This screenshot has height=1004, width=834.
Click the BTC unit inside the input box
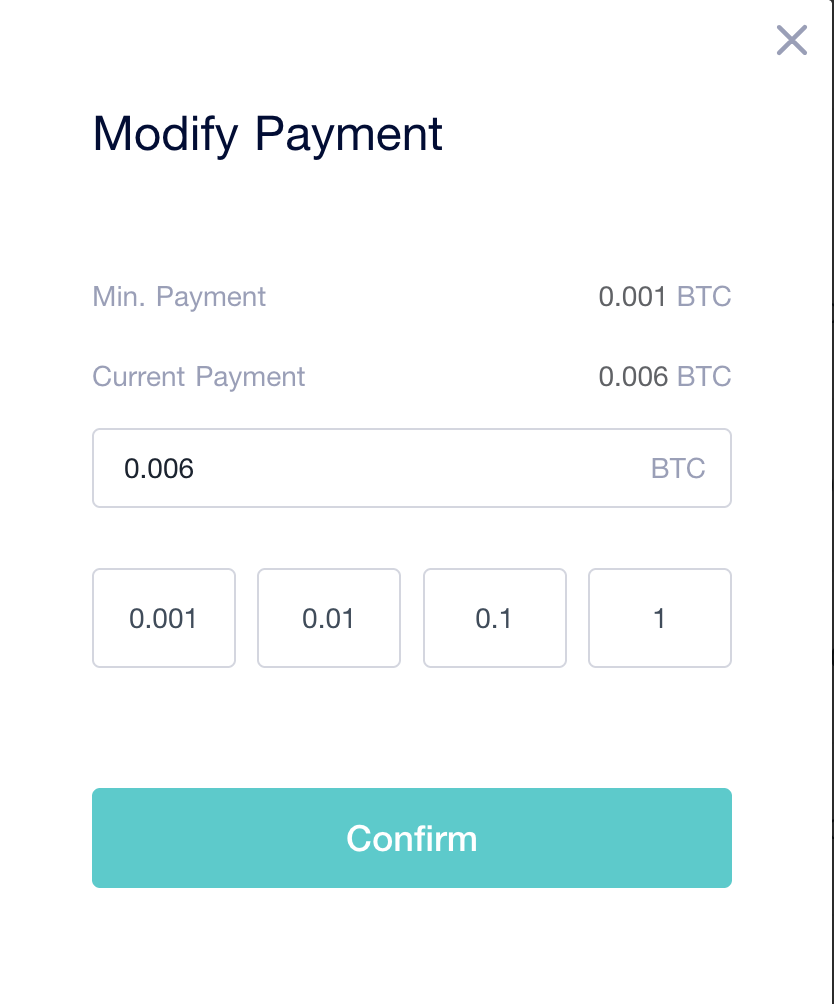[678, 468]
